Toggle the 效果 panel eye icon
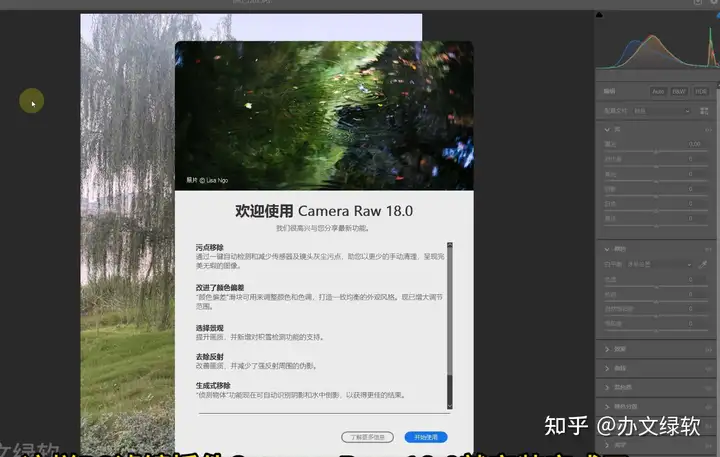 709,350
